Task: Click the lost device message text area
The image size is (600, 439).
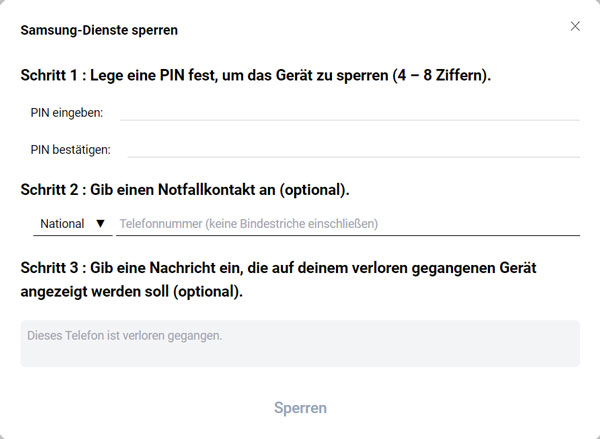Action: click(300, 343)
